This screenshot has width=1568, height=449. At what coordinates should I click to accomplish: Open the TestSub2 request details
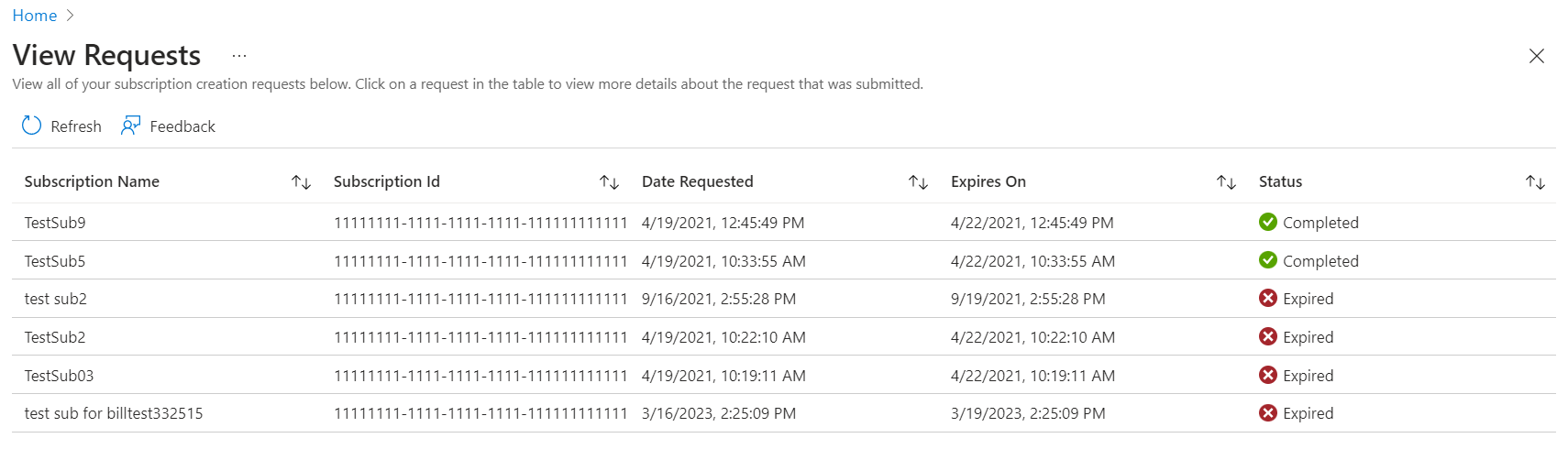pyautogui.click(x=55, y=337)
